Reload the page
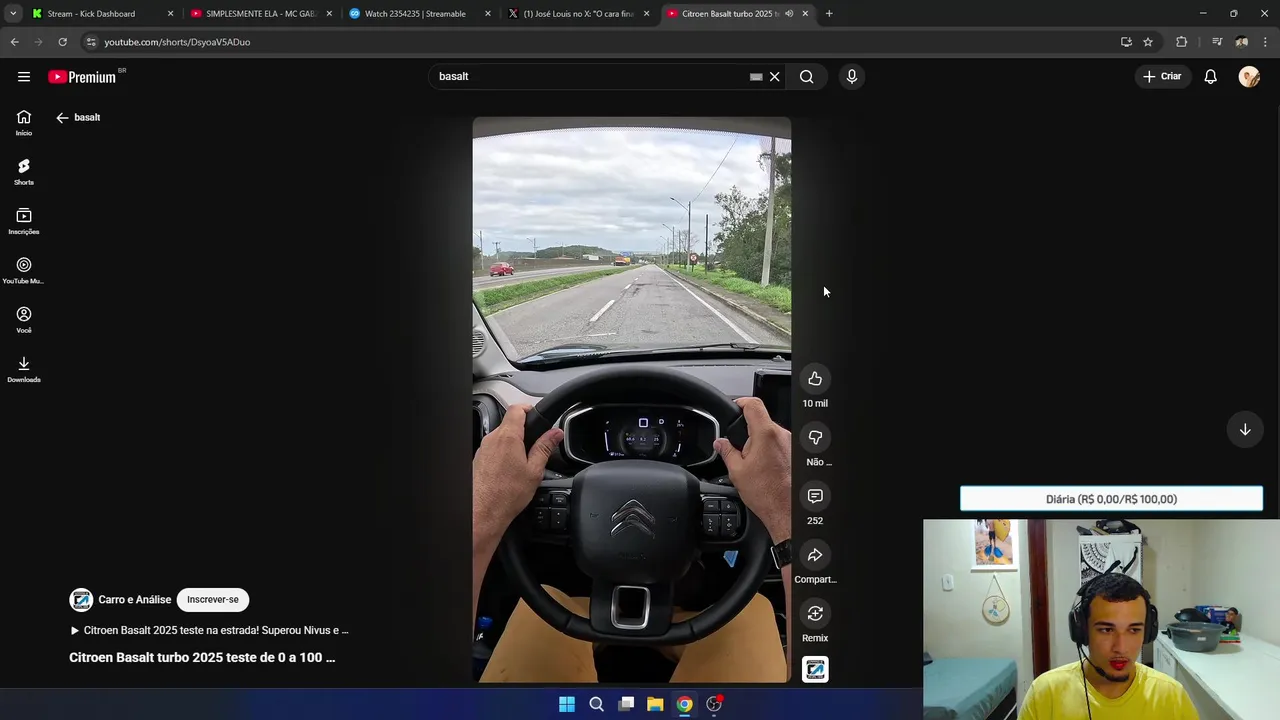Viewport: 1280px width, 720px height. click(62, 42)
